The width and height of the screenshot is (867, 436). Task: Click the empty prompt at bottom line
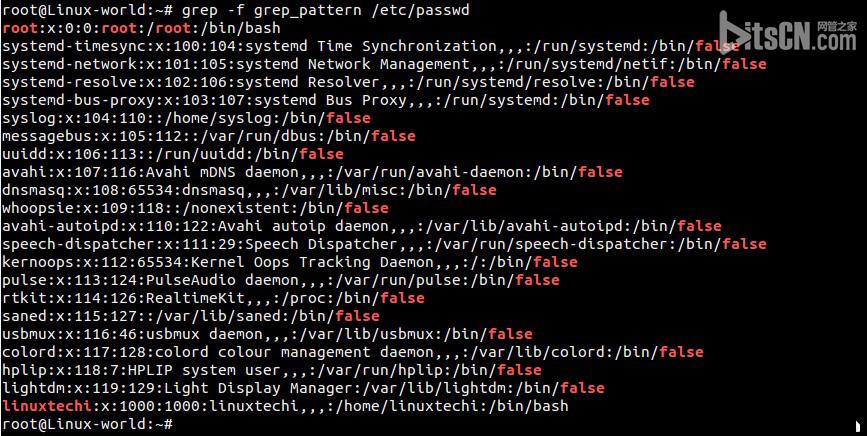pos(88,424)
